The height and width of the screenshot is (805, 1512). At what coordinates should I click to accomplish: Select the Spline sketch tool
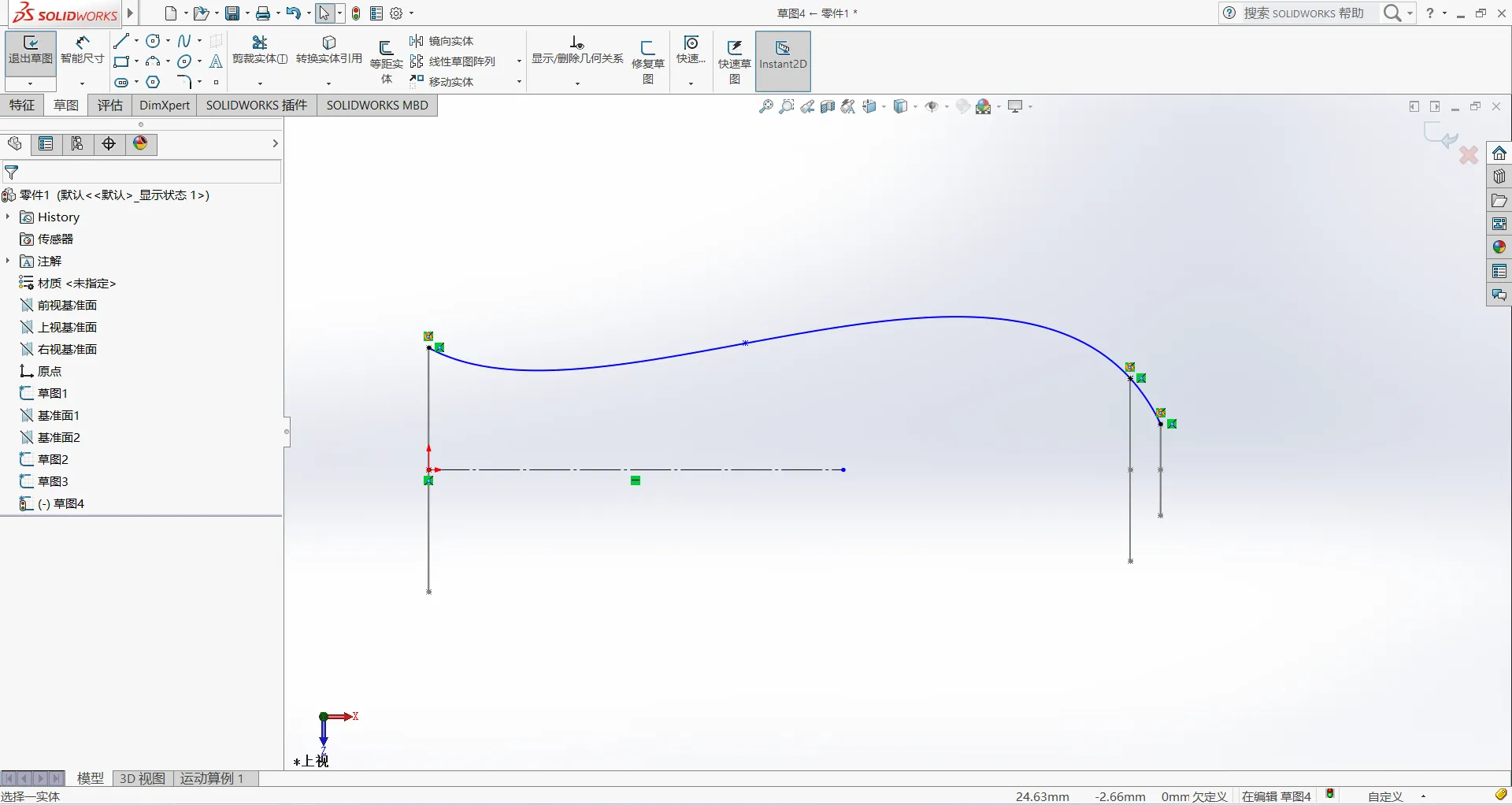click(184, 41)
